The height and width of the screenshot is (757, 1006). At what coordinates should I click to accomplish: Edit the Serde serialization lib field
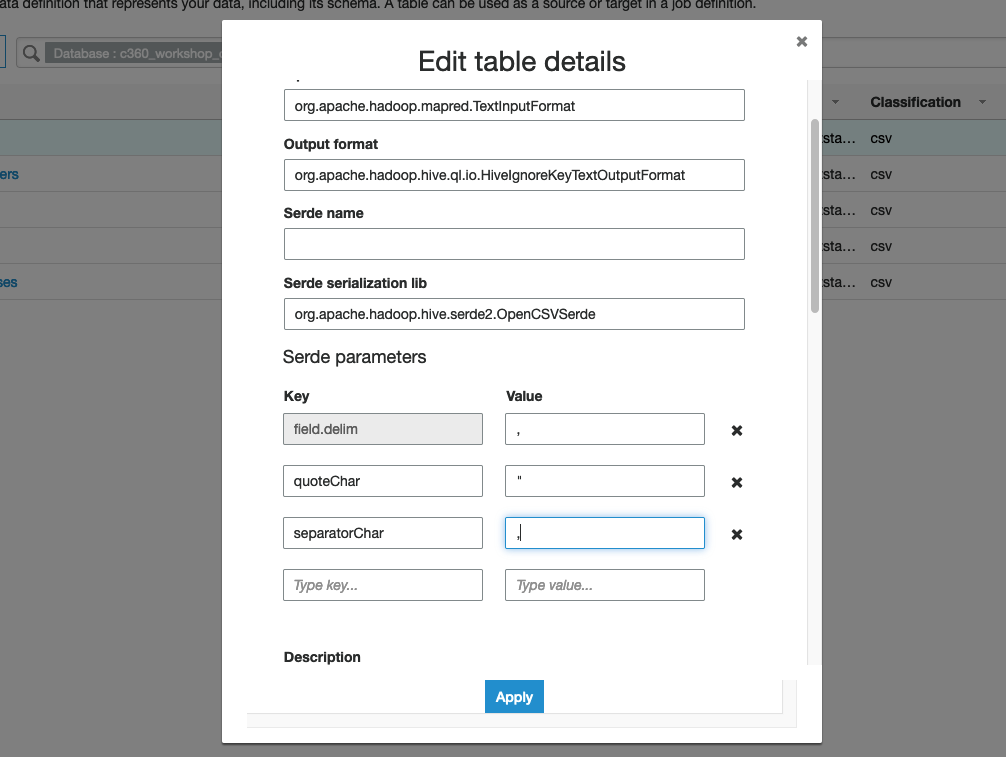(514, 314)
